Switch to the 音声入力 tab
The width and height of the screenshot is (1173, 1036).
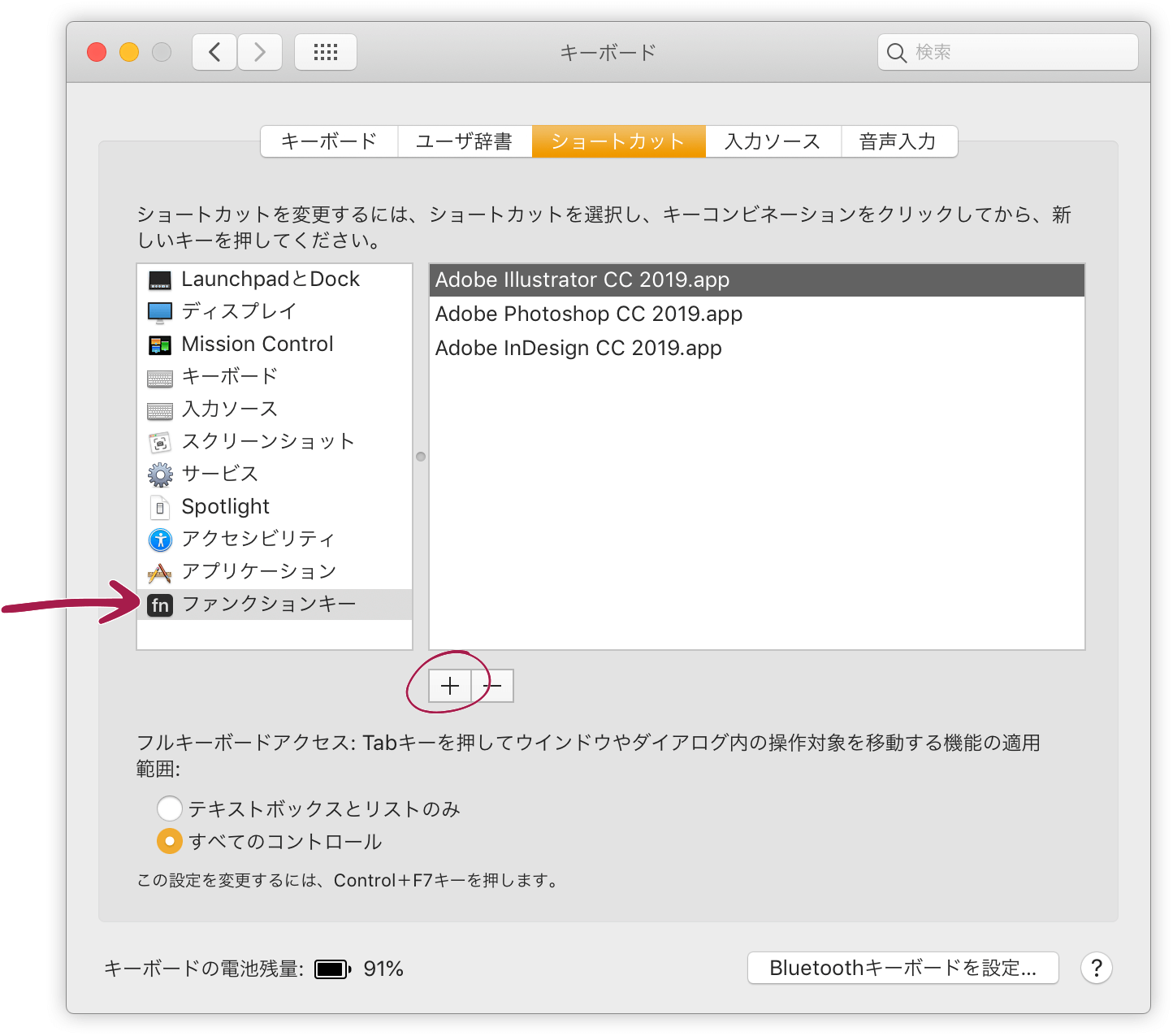pyautogui.click(x=899, y=141)
